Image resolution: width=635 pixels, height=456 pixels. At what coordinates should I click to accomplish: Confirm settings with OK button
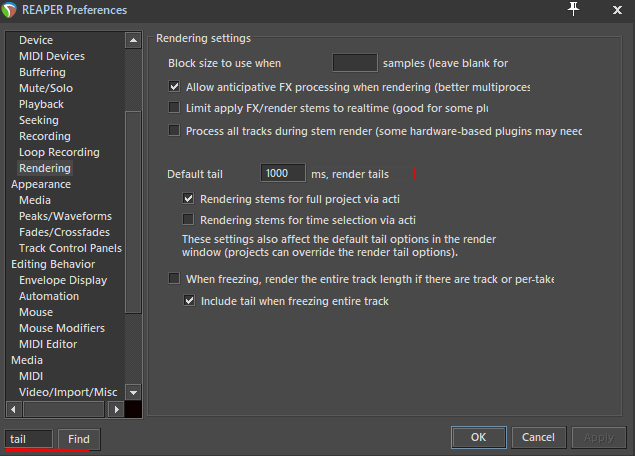click(479, 437)
